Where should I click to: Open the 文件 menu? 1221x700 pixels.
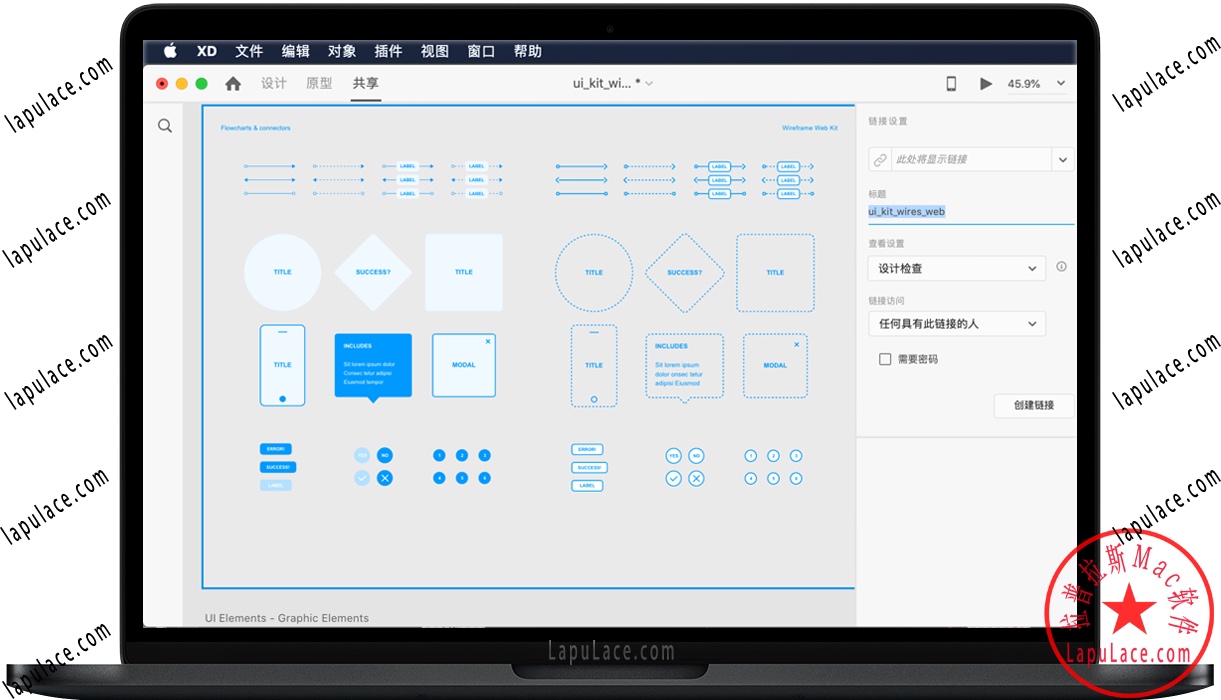249,50
